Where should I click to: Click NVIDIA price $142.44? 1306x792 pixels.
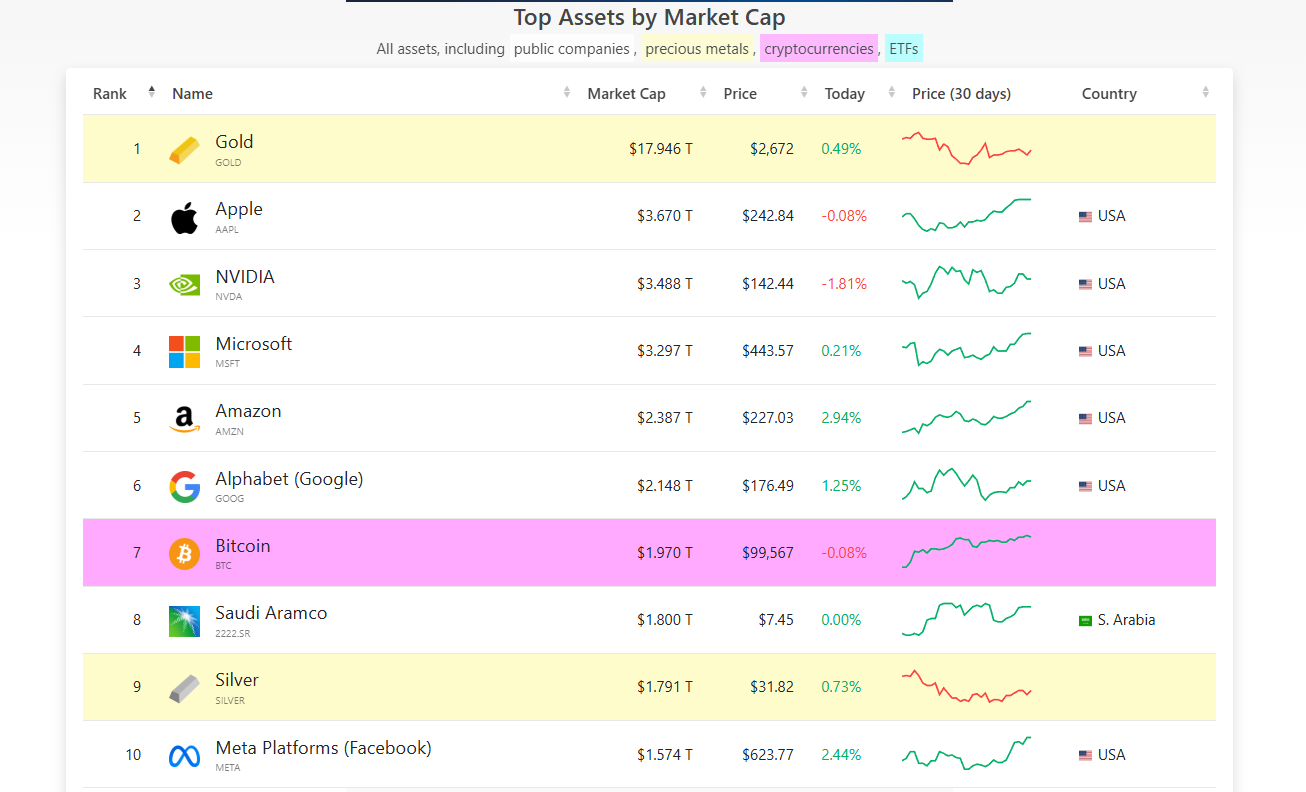click(768, 284)
